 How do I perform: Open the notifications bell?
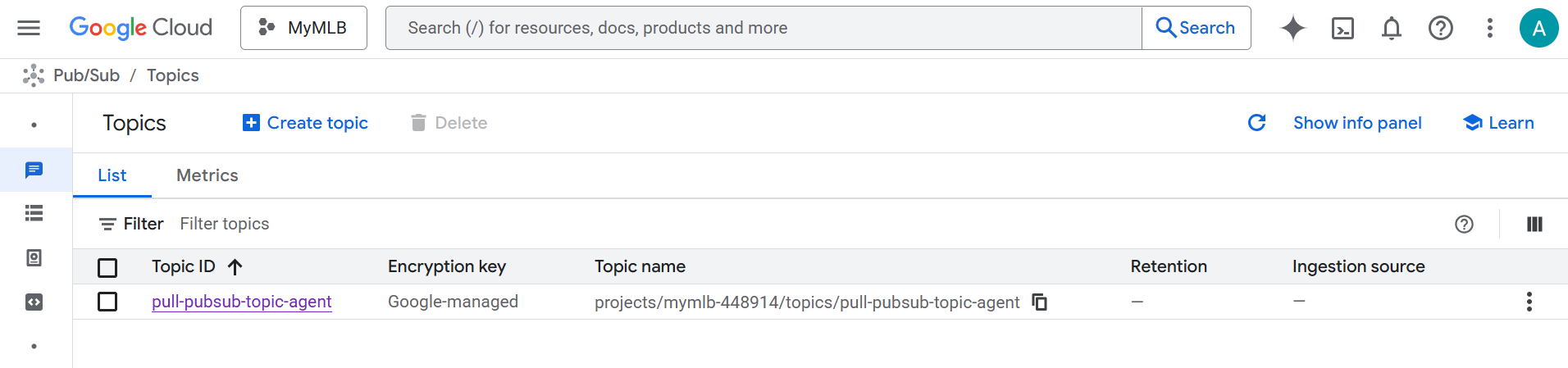click(1392, 29)
